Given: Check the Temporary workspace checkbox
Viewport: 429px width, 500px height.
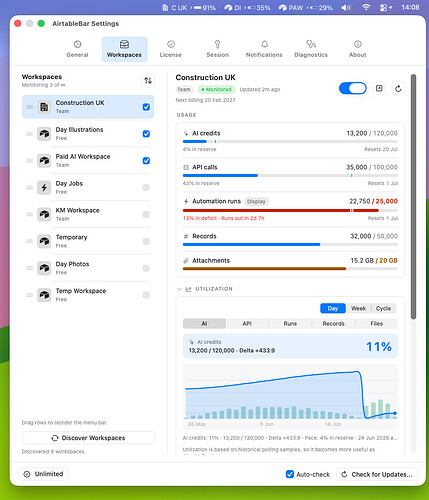Looking at the screenshot, I should 146,241.
